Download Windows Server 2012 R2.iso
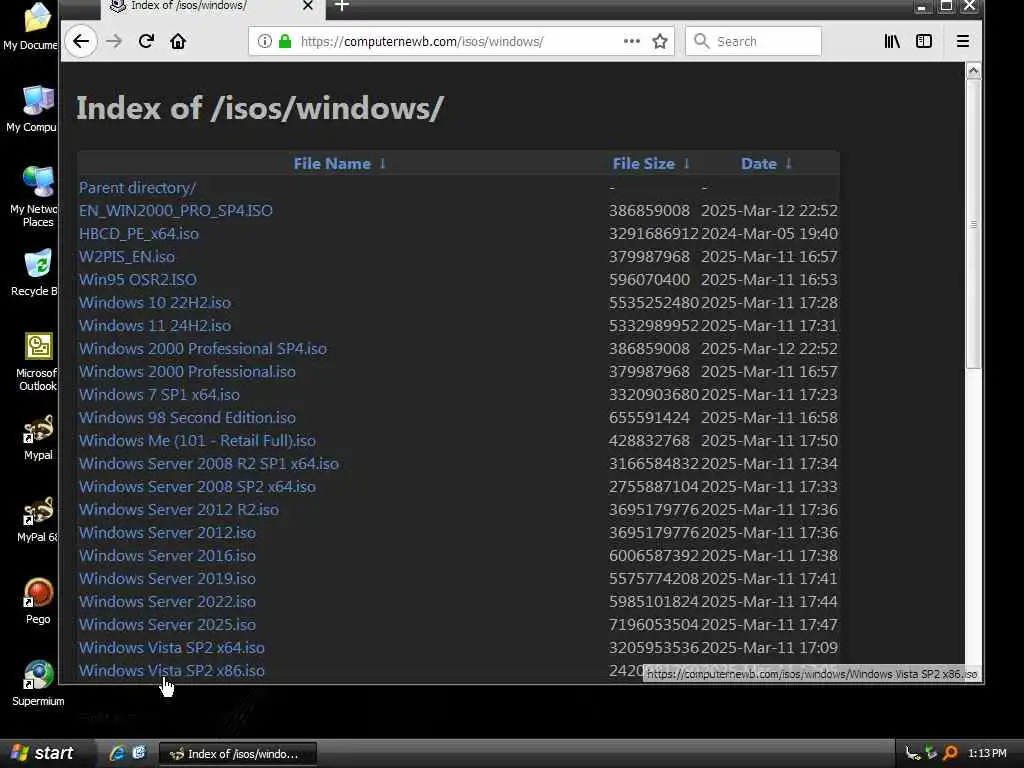Screen dimensions: 1024x768 tap(179, 509)
